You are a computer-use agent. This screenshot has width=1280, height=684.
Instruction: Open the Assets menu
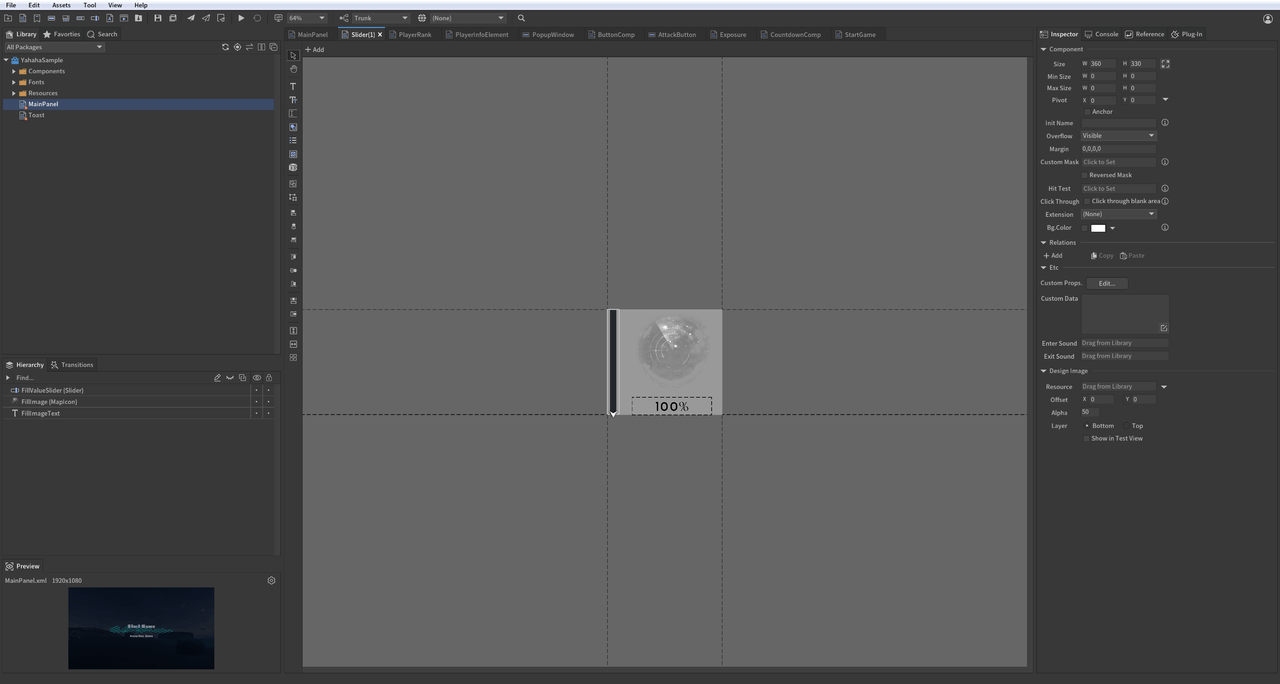[x=61, y=5]
